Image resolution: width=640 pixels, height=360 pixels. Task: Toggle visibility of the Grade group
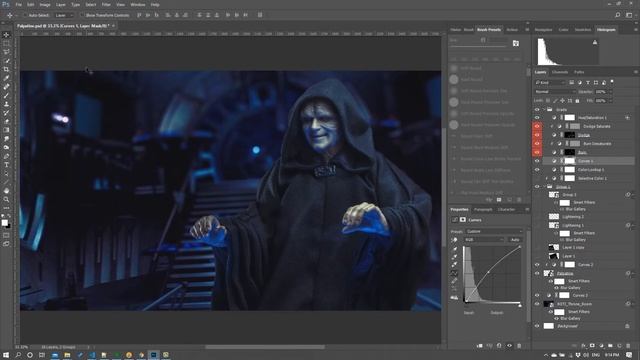point(537,109)
